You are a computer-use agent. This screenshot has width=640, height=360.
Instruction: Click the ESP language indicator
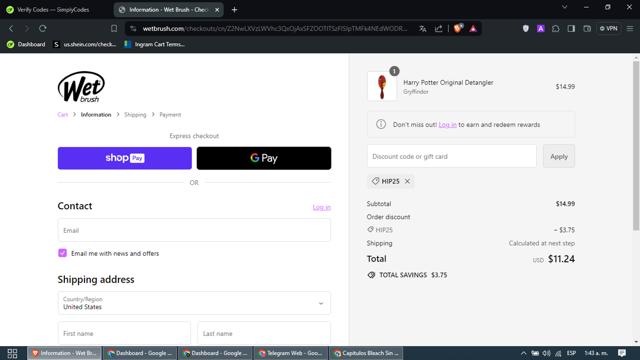(x=571, y=353)
